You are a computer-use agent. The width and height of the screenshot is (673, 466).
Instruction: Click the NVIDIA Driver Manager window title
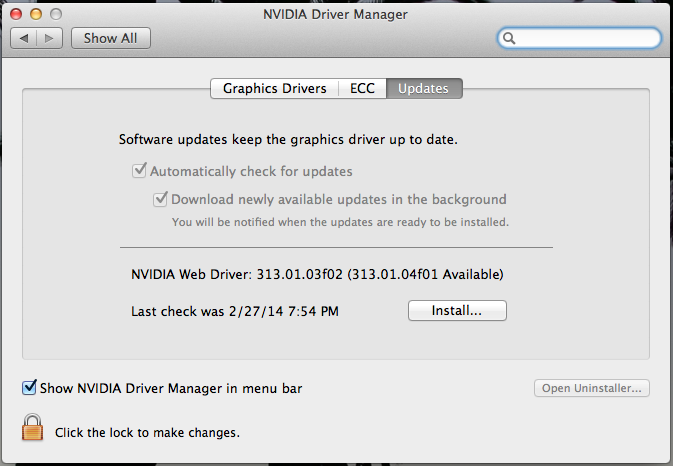336,14
